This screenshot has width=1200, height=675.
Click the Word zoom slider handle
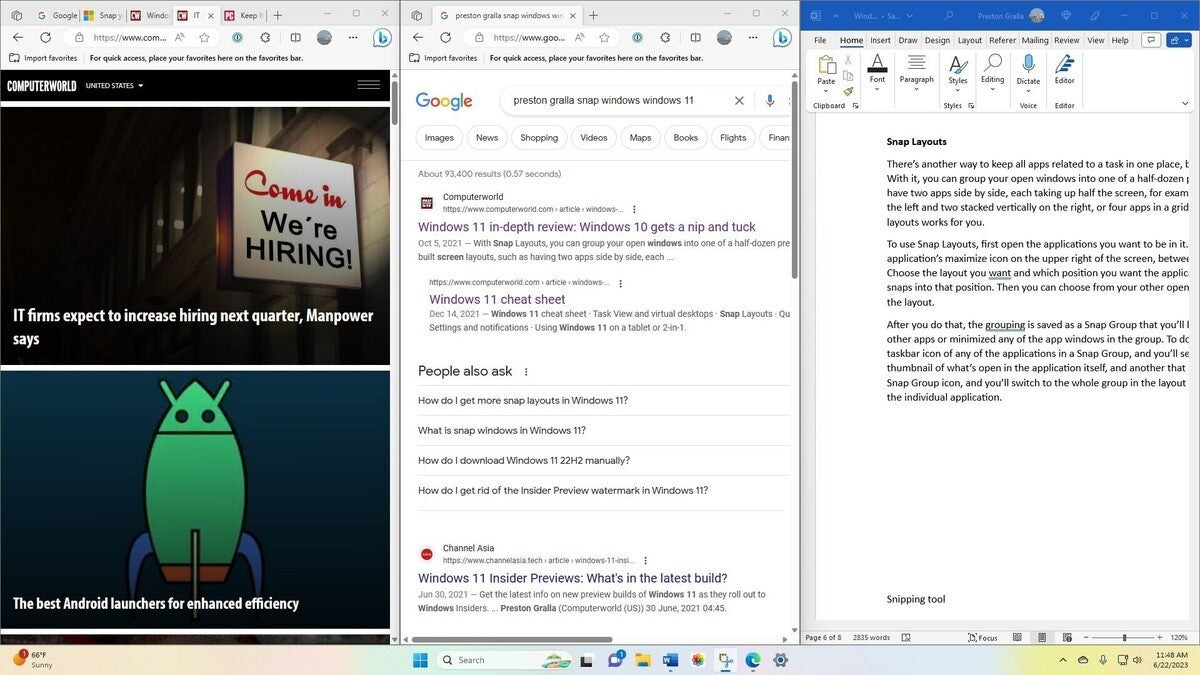(1124, 637)
